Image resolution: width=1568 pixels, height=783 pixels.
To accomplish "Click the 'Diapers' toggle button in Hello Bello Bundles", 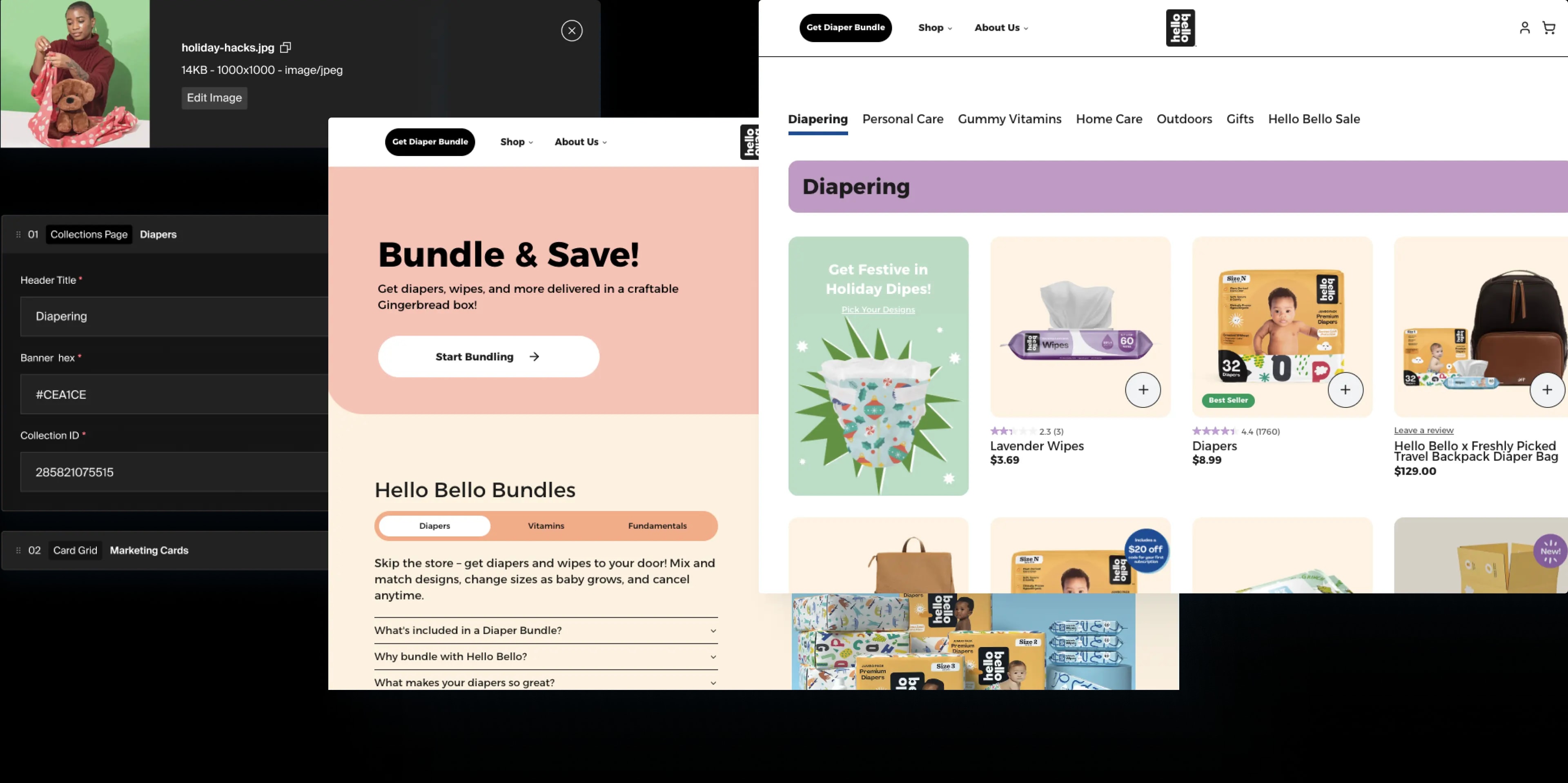I will 434,525.
